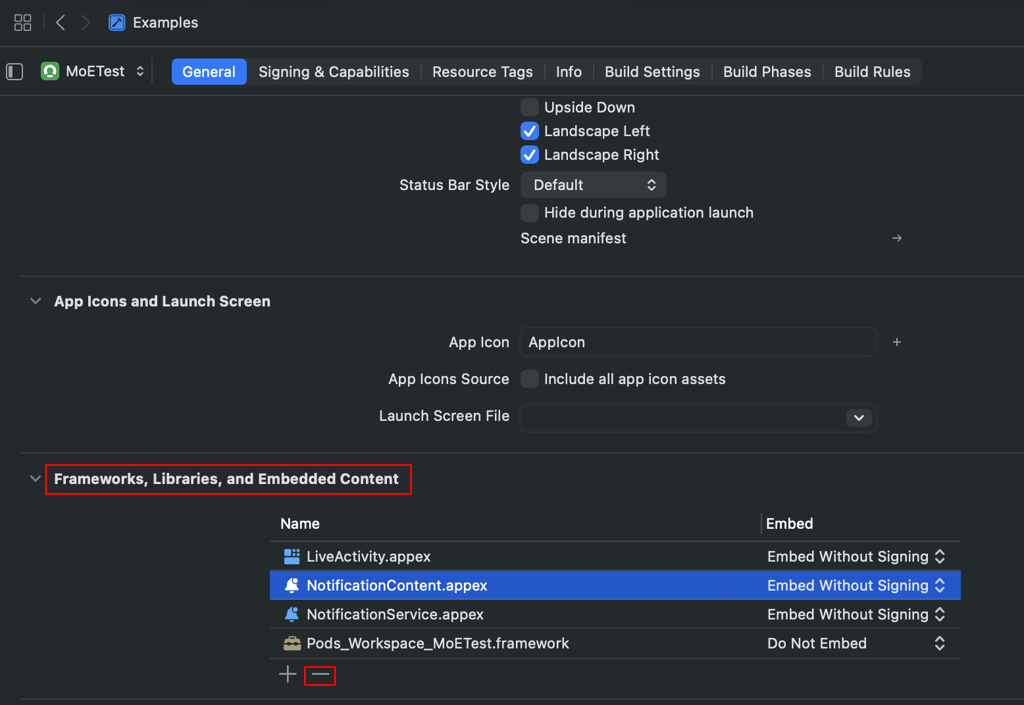Enable the Upside Down orientation checkbox

tap(530, 107)
